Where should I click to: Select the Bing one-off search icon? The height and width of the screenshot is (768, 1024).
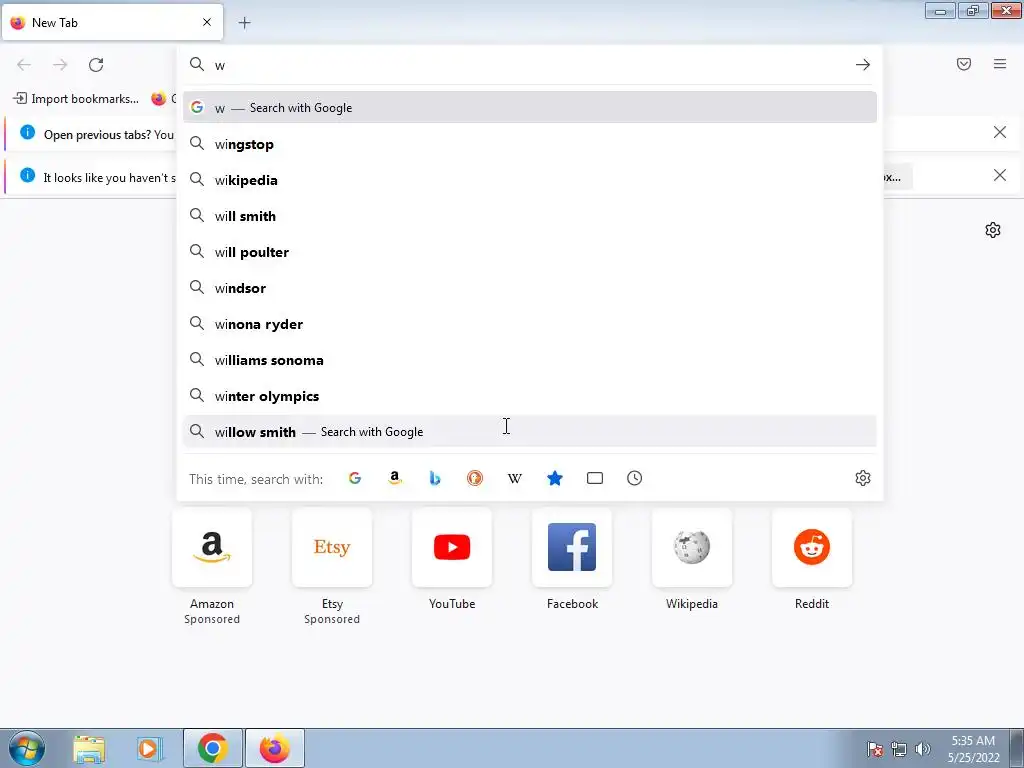[x=435, y=478]
